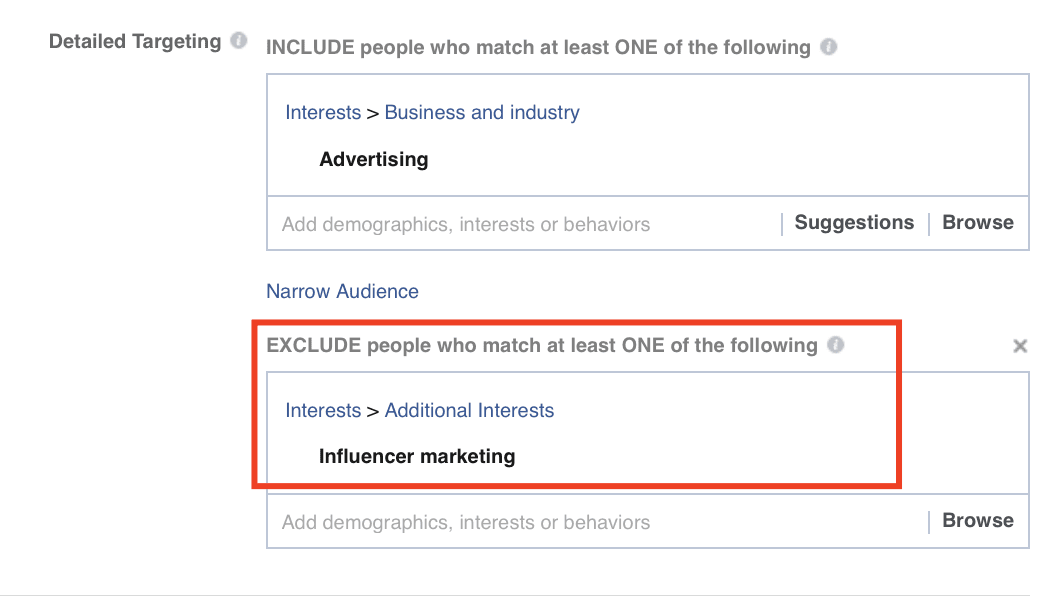The width and height of the screenshot is (1060, 596).
Task: Browse categories in the INCLUDE box
Action: point(977,223)
